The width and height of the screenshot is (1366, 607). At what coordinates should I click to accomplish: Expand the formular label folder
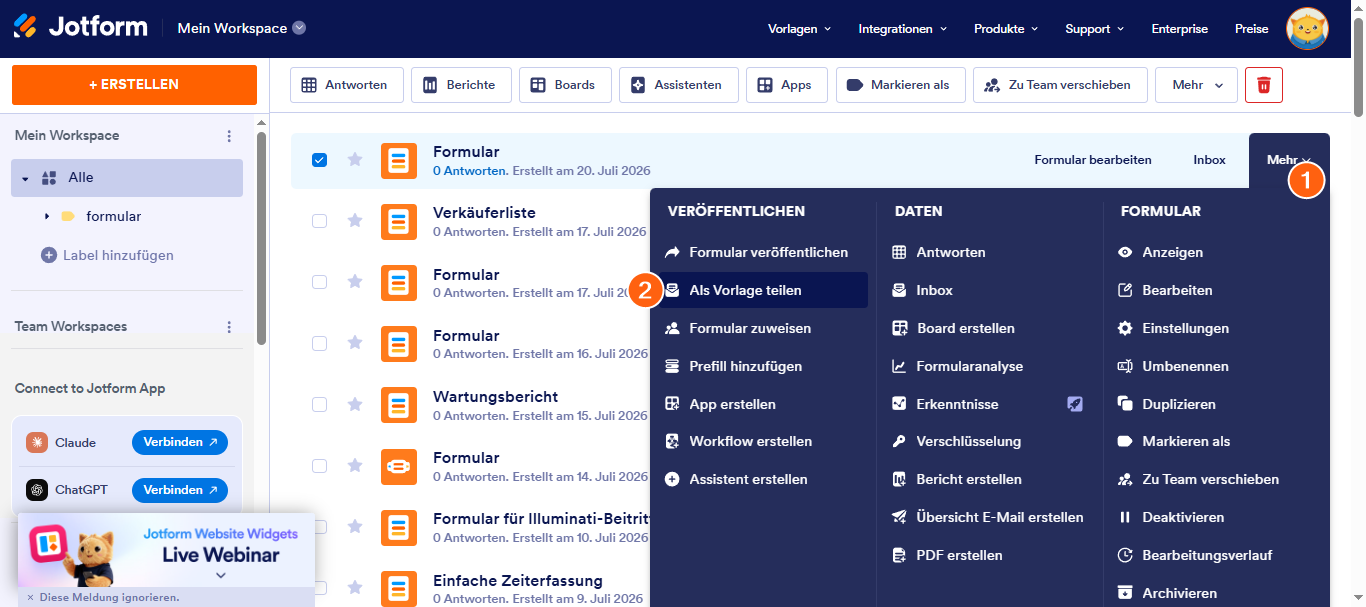pos(46,216)
